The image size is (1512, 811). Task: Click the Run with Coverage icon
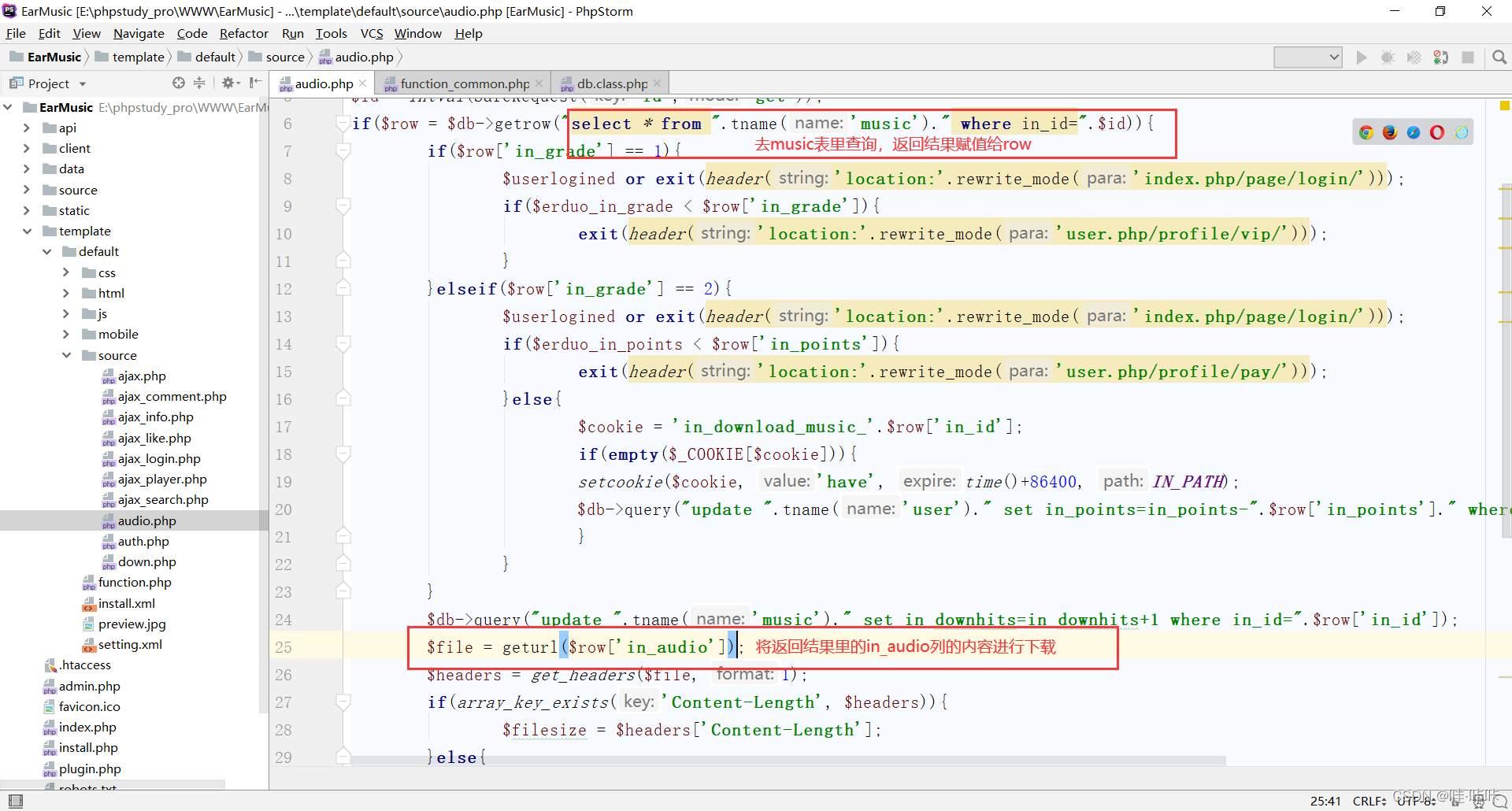[x=1414, y=57]
